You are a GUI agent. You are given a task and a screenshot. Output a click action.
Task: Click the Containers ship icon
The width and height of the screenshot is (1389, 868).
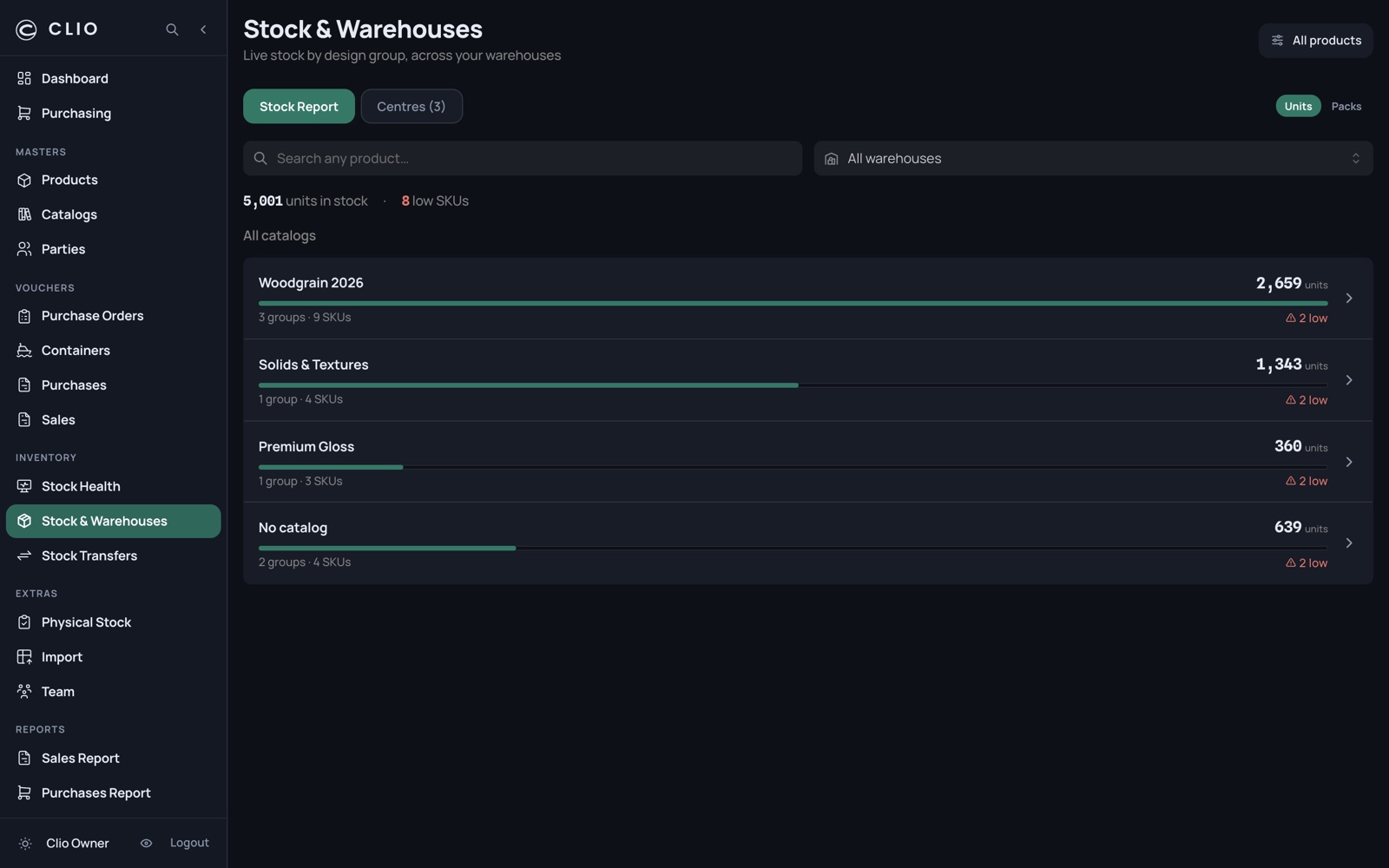[x=24, y=351]
